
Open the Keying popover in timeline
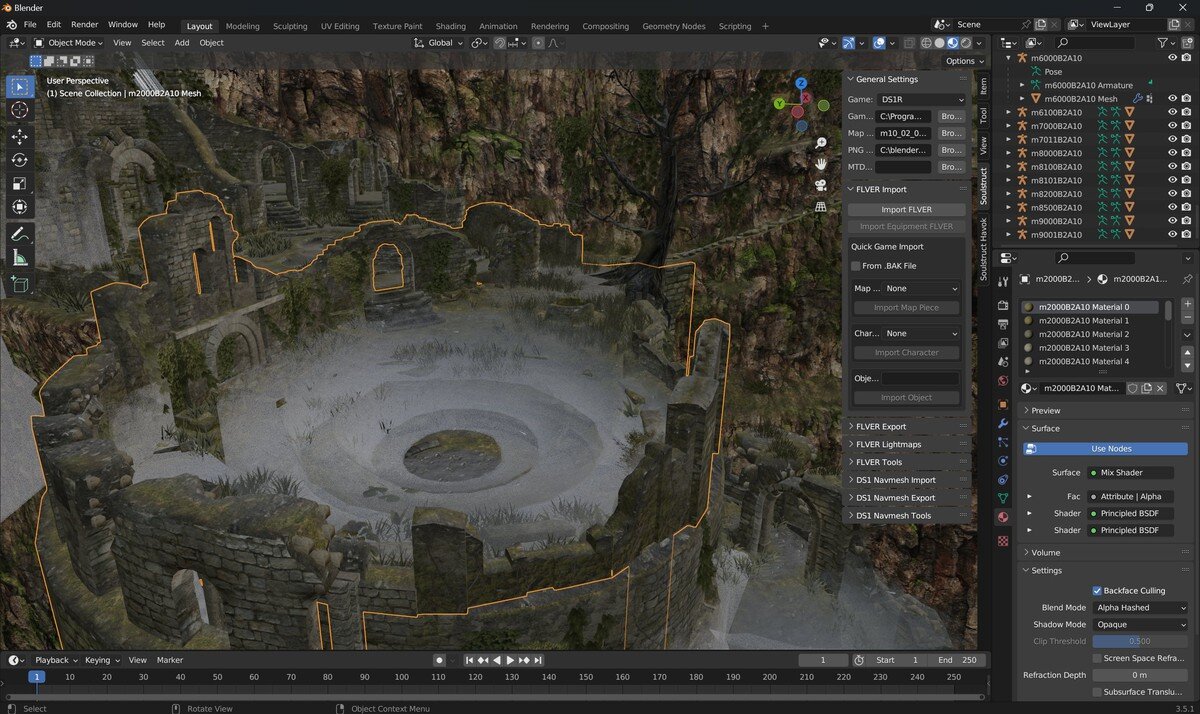tap(101, 660)
